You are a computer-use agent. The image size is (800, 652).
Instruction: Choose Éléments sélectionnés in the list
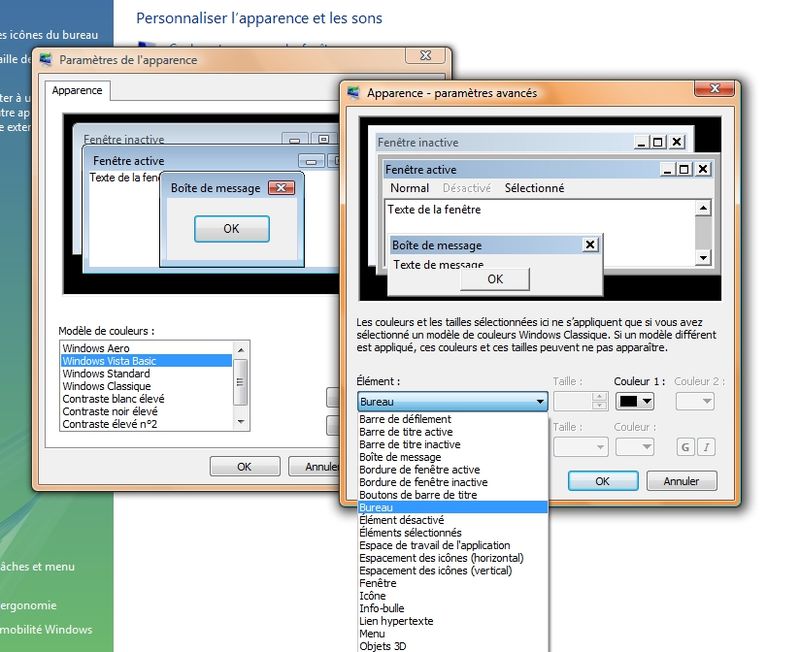point(453,533)
